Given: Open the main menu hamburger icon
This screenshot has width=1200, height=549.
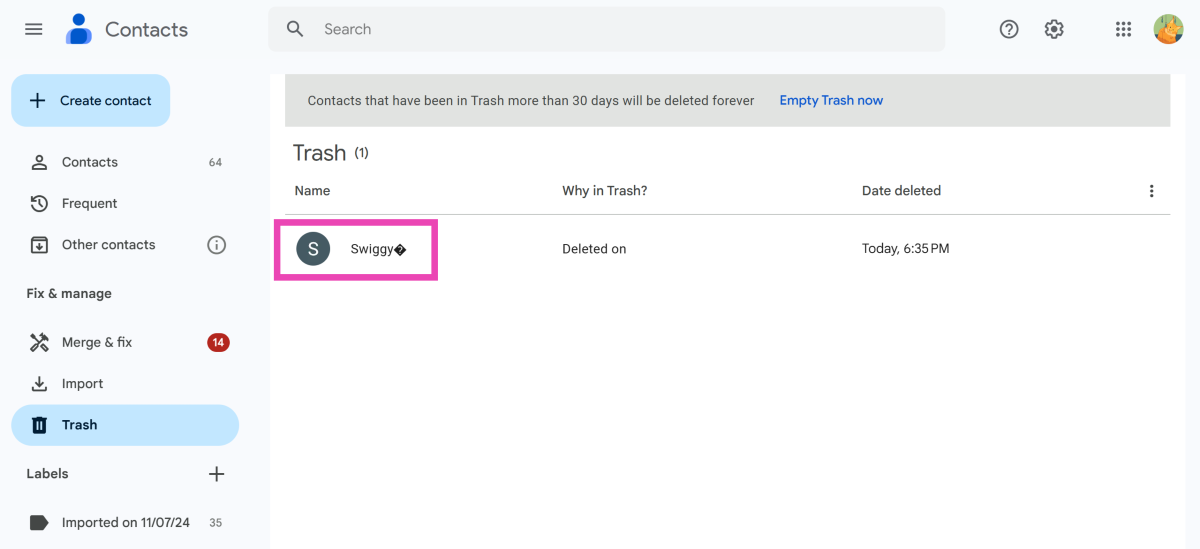Looking at the screenshot, I should 34,29.
